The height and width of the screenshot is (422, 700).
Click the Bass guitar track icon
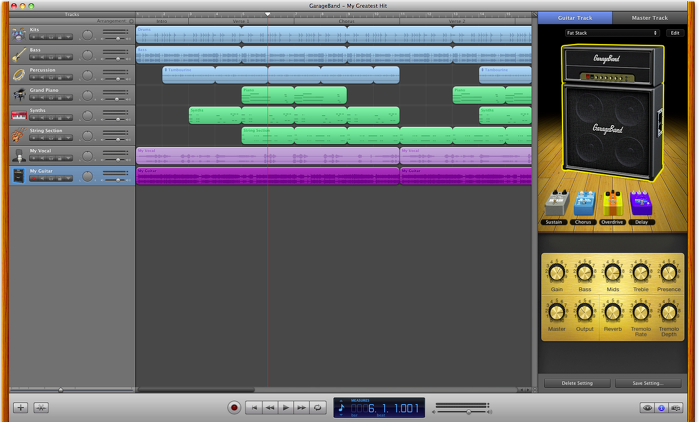click(x=19, y=54)
